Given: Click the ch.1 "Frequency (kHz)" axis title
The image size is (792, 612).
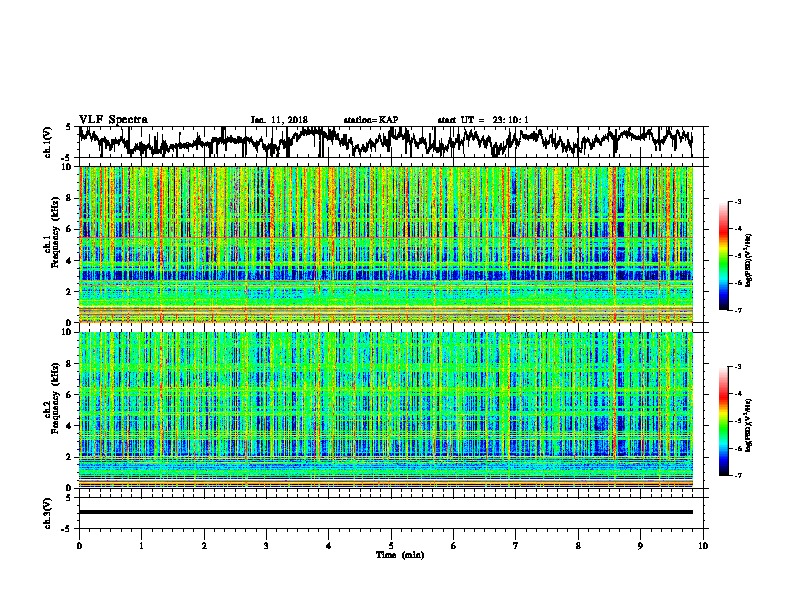Looking at the screenshot, I should pyautogui.click(x=55, y=232).
